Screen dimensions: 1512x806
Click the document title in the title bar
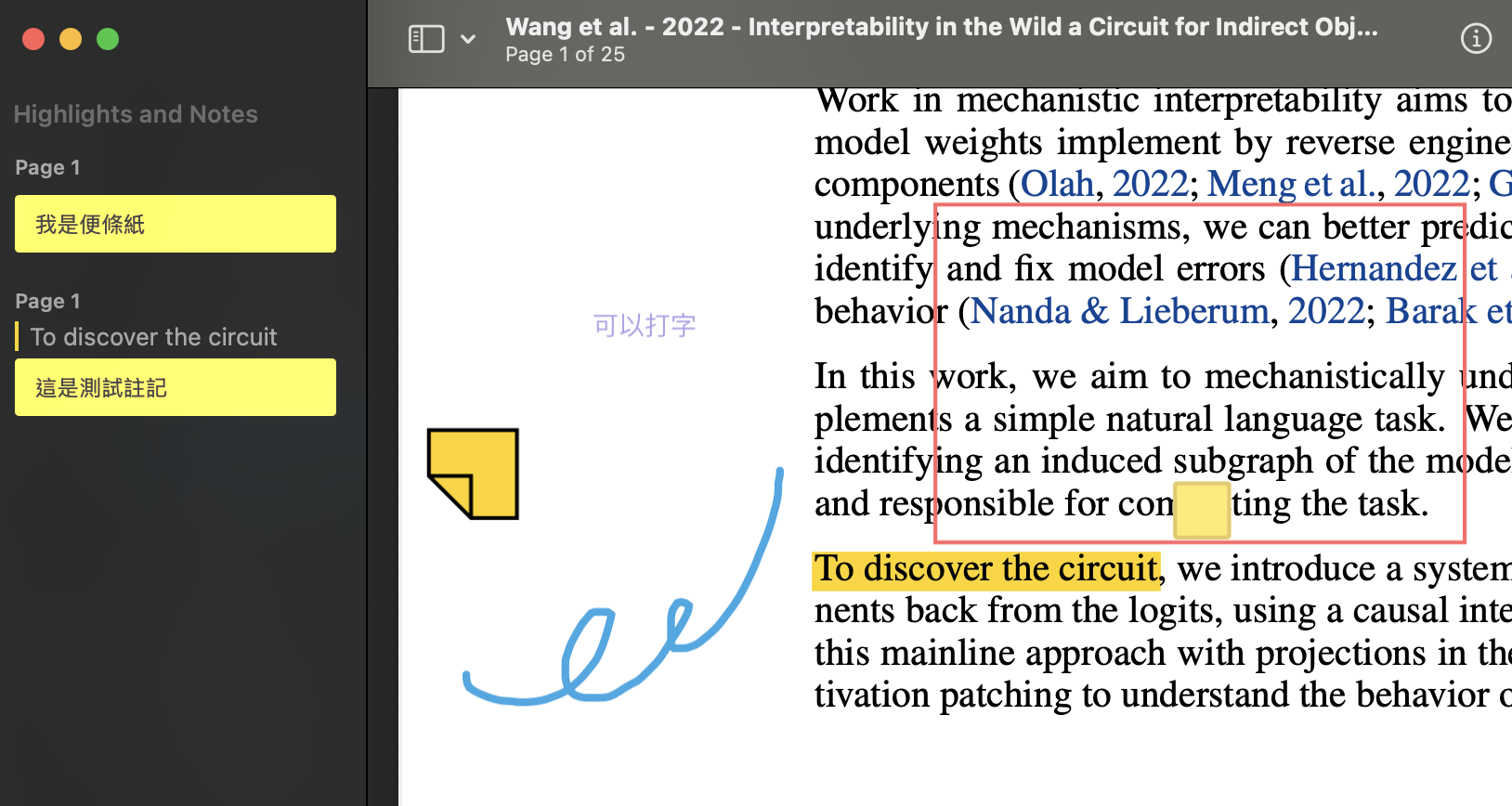click(941, 27)
